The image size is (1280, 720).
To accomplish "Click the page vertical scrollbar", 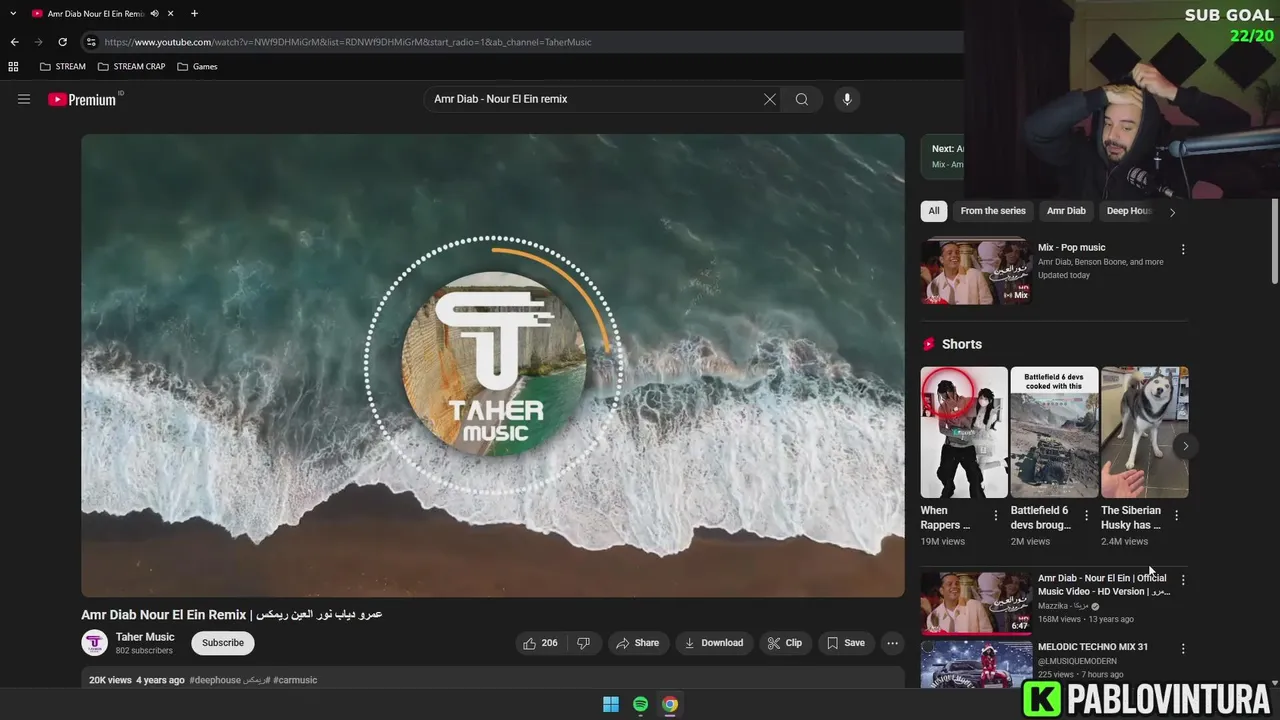I will [x=1274, y=240].
